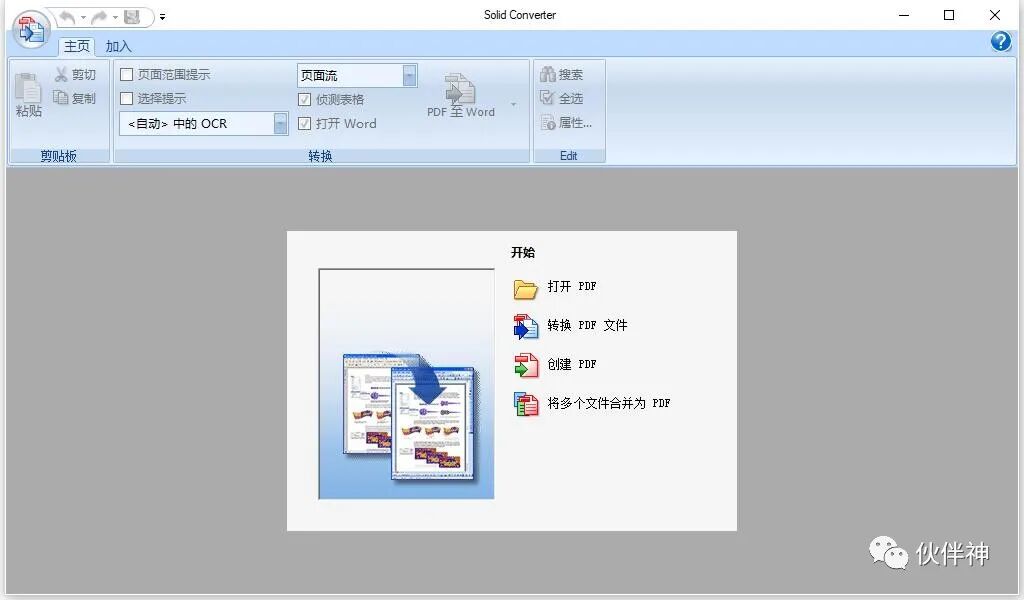Enable the 页面范围提示 checkbox
1024x600 pixels.
126,74
